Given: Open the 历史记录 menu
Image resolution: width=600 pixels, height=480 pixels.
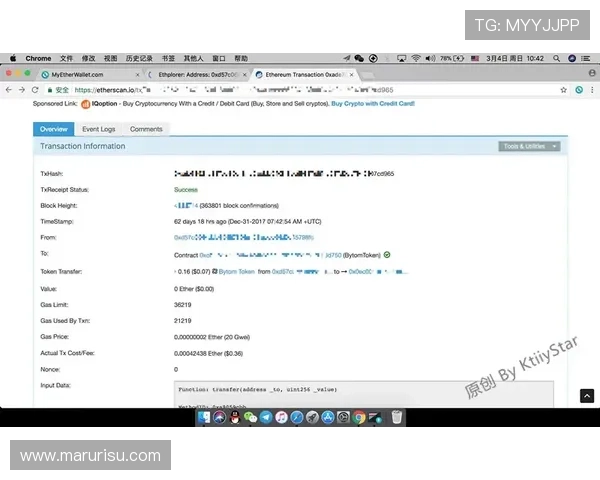Looking at the screenshot, I should (139, 58).
